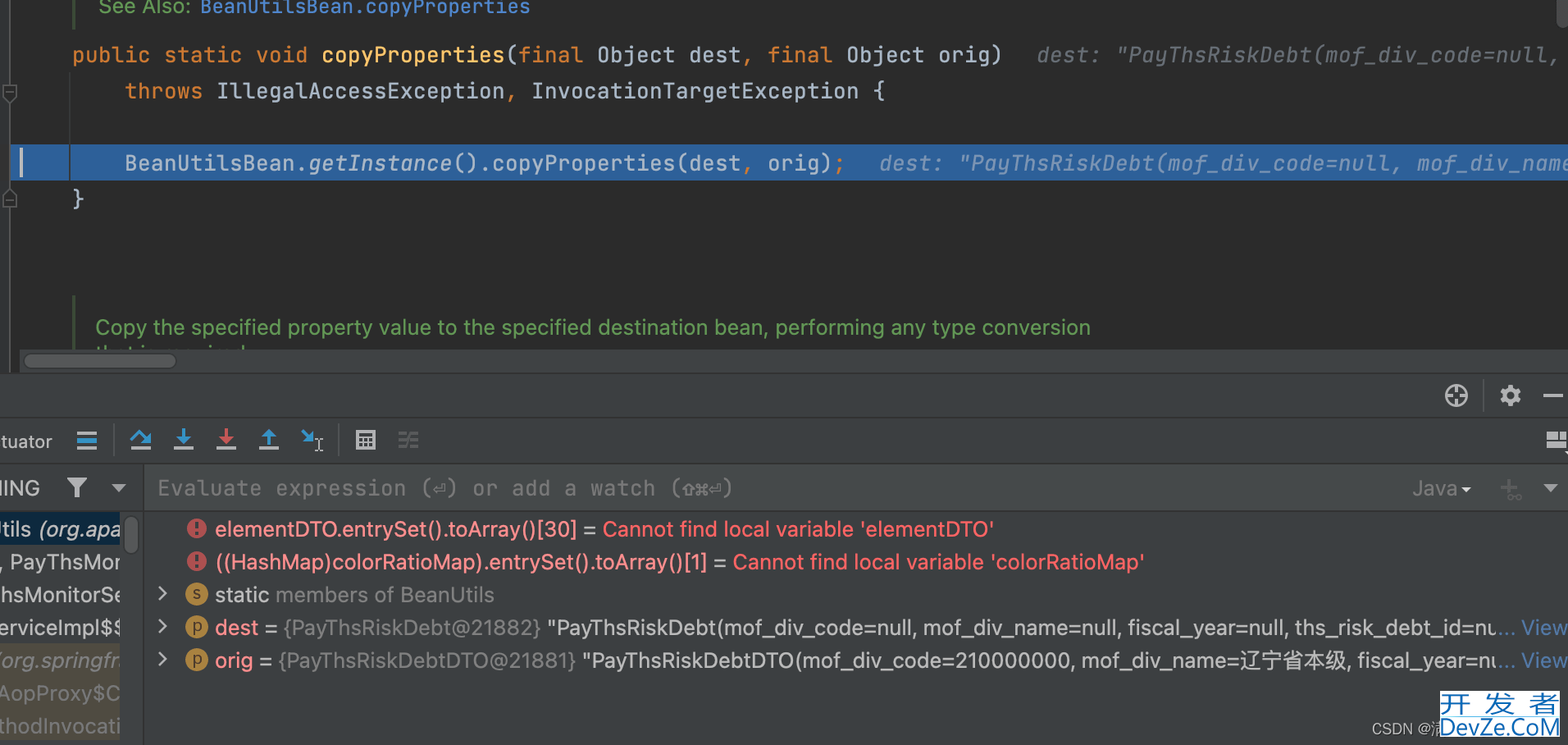
Task: Select the 'thodInvocati' stack frame
Action: pyautogui.click(x=61, y=726)
